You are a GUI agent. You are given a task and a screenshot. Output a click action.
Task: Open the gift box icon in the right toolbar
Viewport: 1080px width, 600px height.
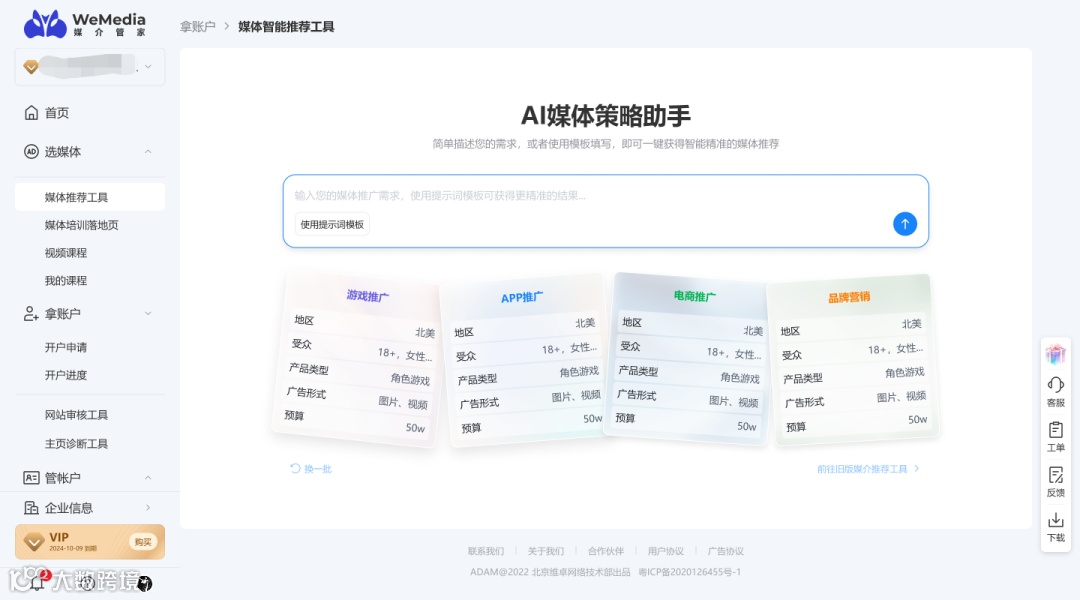pyautogui.click(x=1055, y=354)
